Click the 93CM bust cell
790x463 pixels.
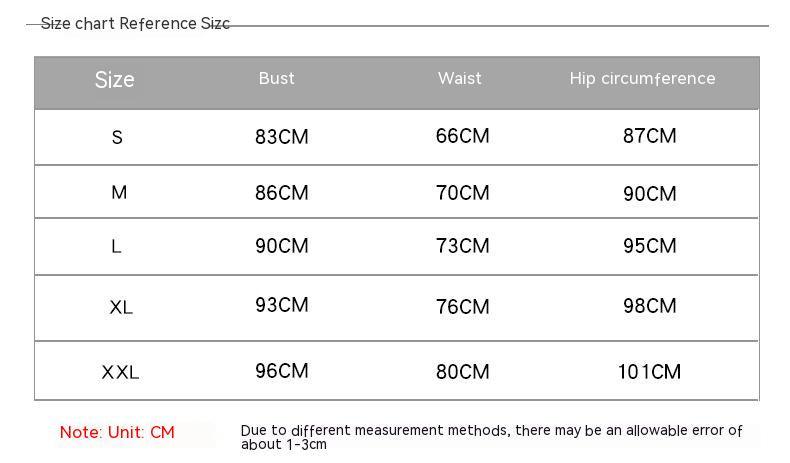[x=282, y=305]
